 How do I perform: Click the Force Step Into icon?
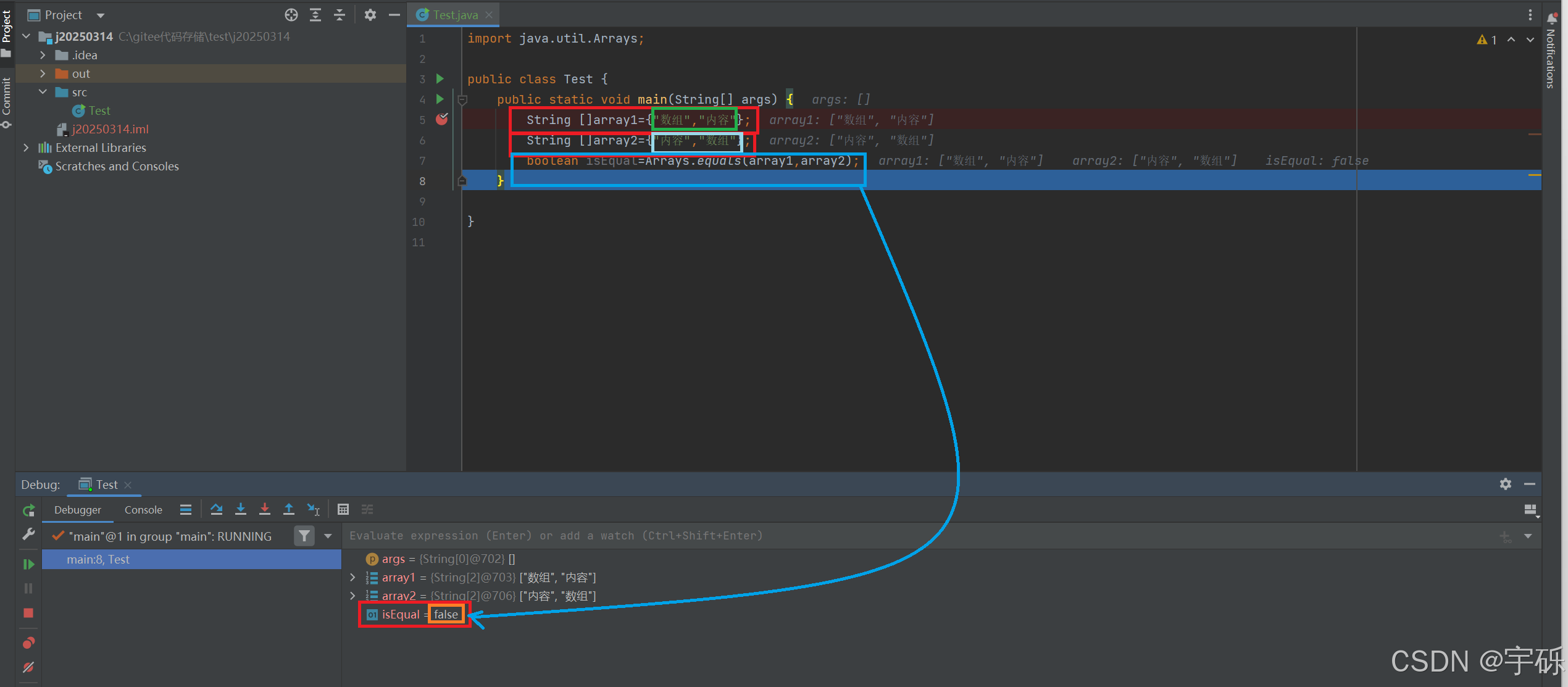tap(265, 509)
